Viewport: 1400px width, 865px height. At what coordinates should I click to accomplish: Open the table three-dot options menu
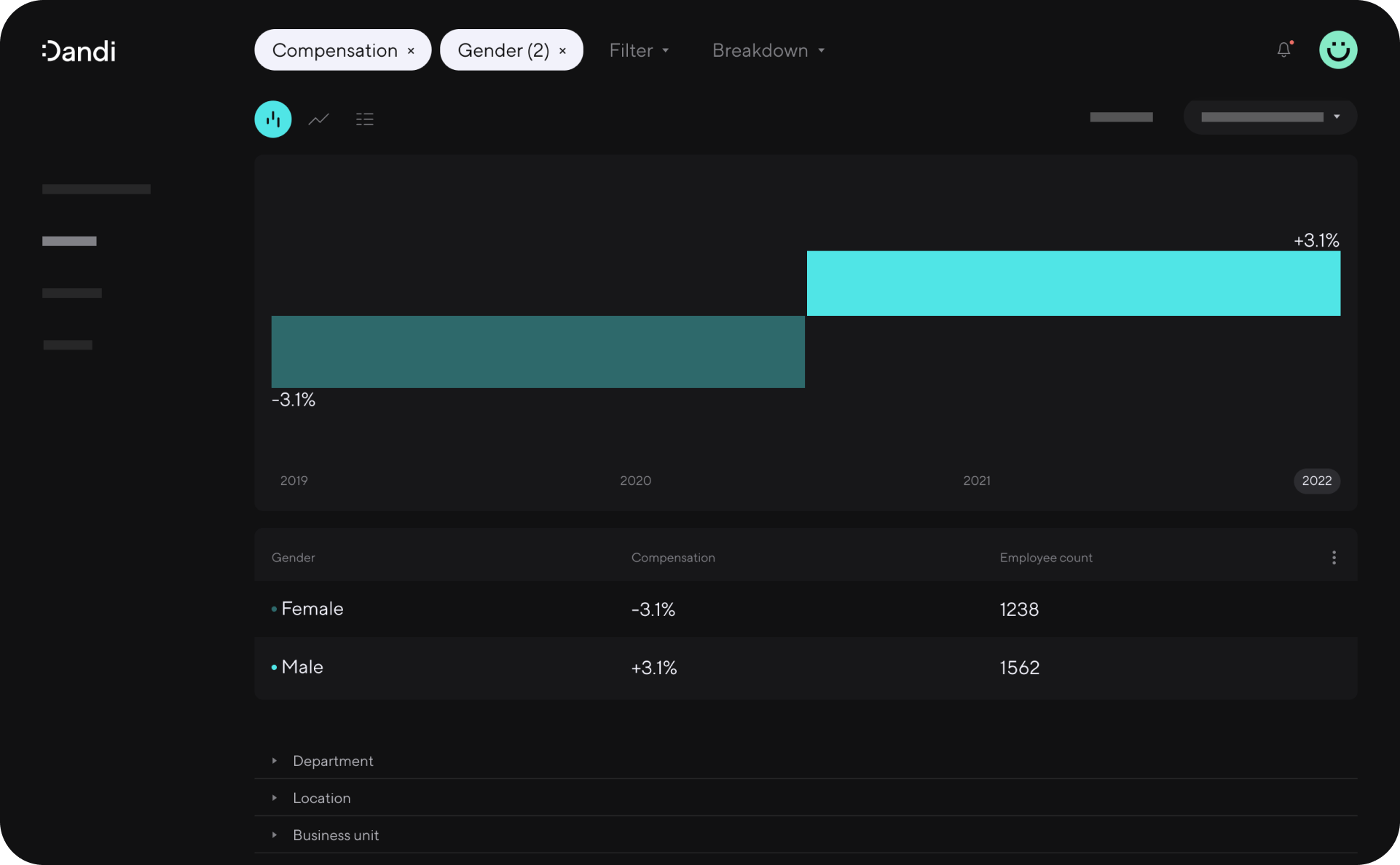(x=1334, y=558)
